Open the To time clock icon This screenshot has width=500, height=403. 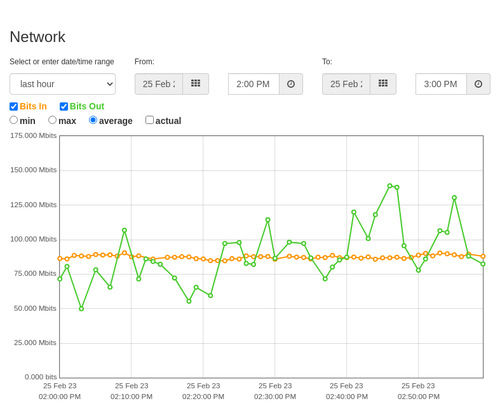pyautogui.click(x=478, y=84)
